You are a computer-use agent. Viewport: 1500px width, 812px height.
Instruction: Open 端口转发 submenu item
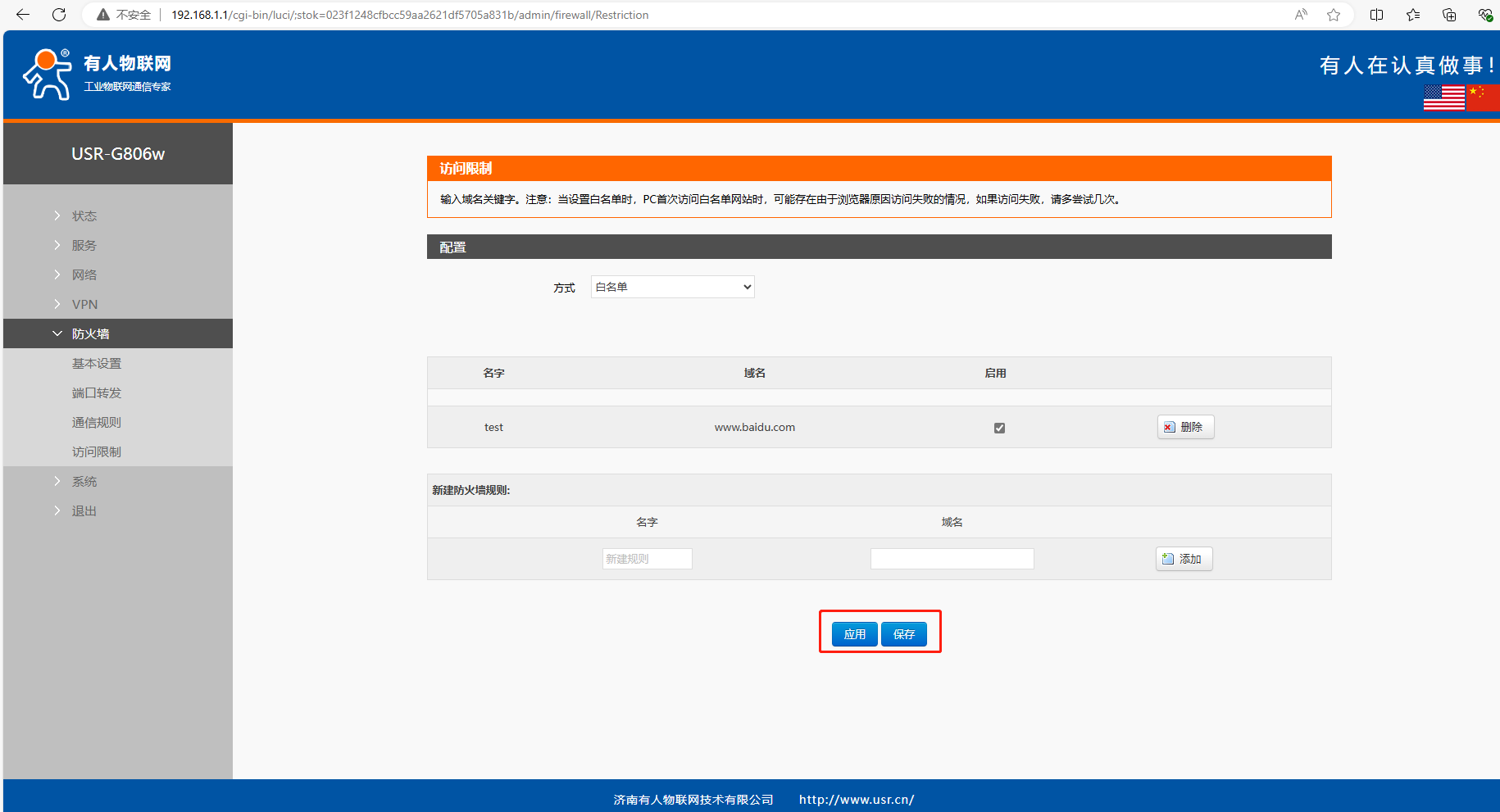[96, 392]
